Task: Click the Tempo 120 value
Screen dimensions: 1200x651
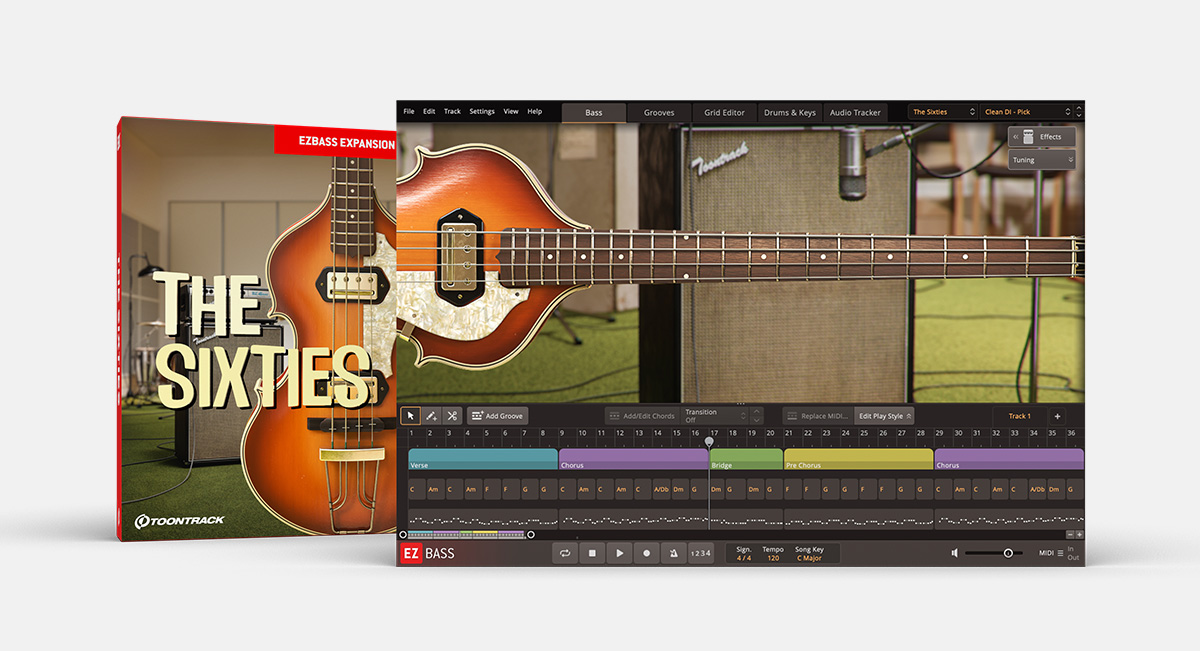Action: (x=773, y=558)
